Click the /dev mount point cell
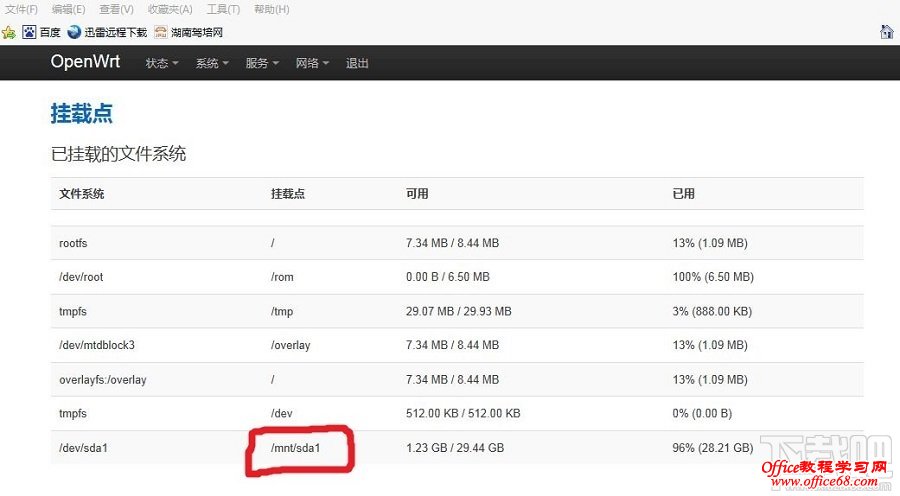Image resolution: width=900 pixels, height=496 pixels. (x=281, y=413)
